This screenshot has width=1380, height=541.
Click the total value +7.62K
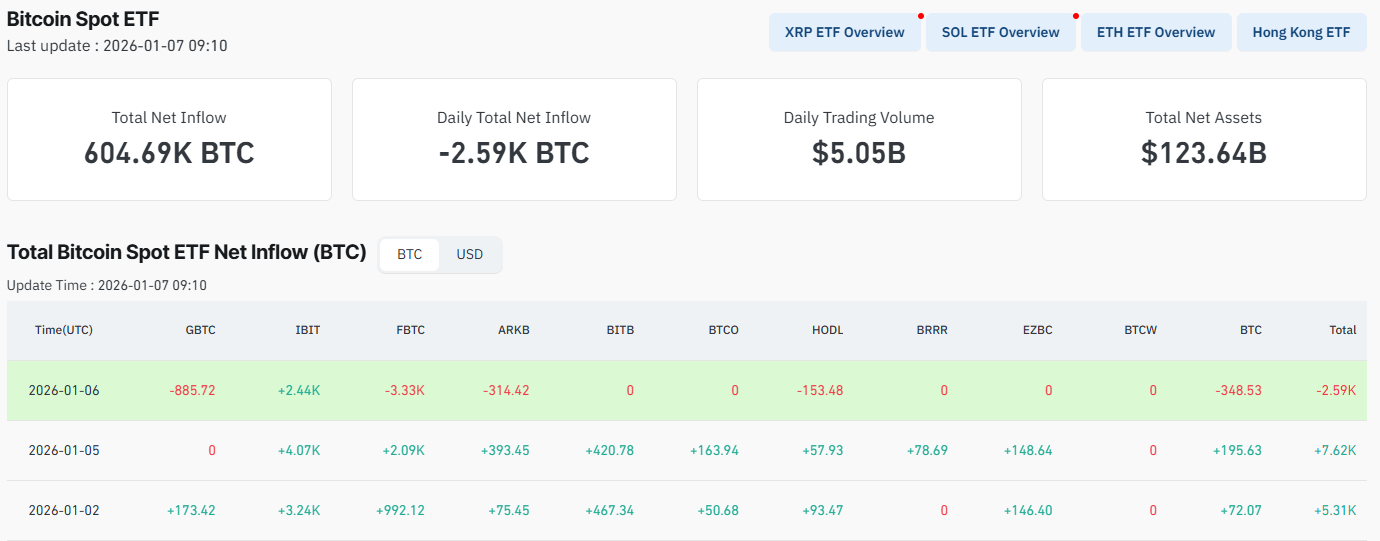(1335, 450)
